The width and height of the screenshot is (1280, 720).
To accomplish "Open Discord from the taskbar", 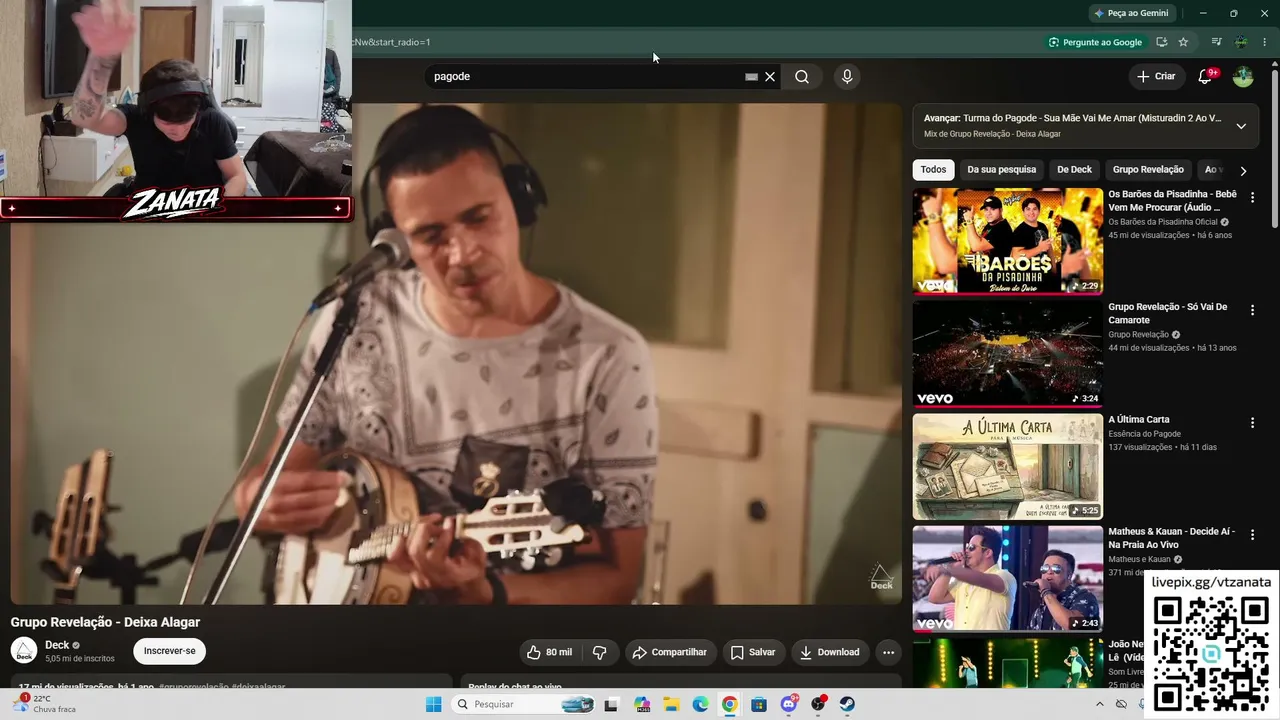I will pos(789,704).
